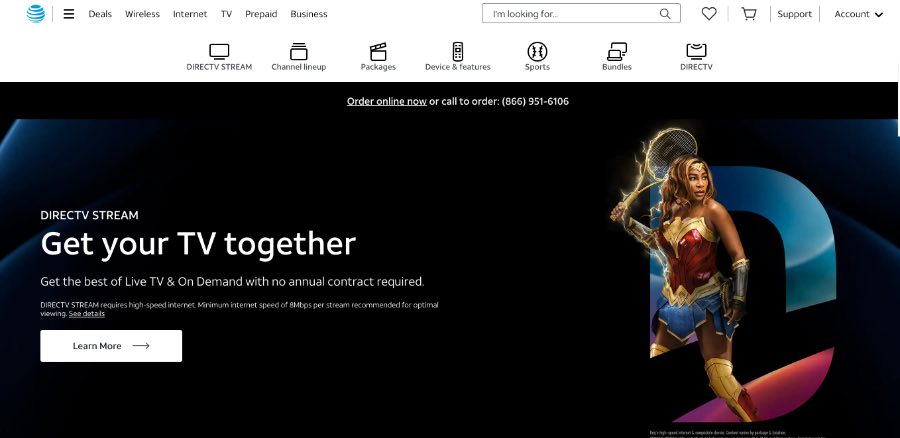
Task: Select the Device & features label
Action: point(457,67)
